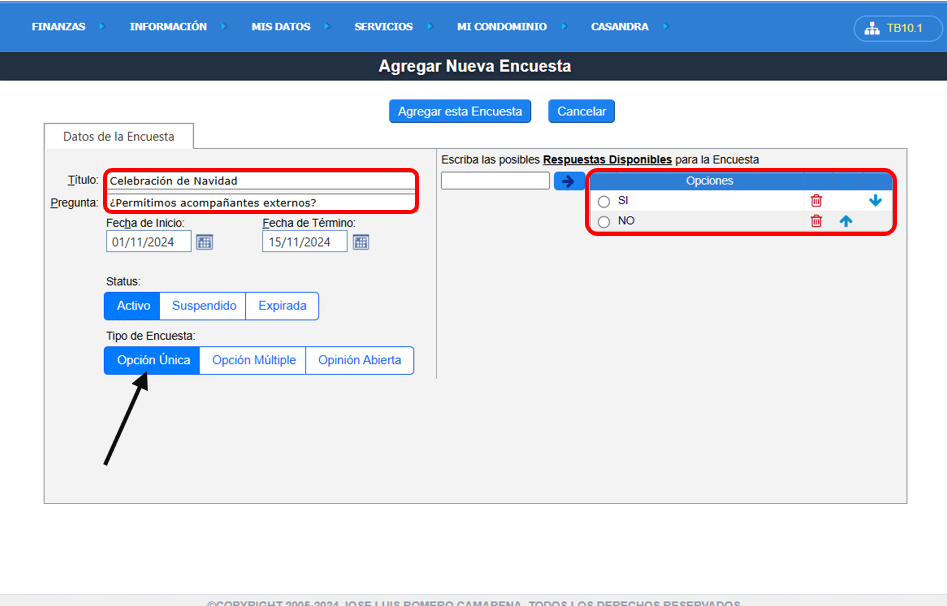947x606 pixels.
Task: Click Agregar esta Encuesta button
Action: click(x=460, y=111)
